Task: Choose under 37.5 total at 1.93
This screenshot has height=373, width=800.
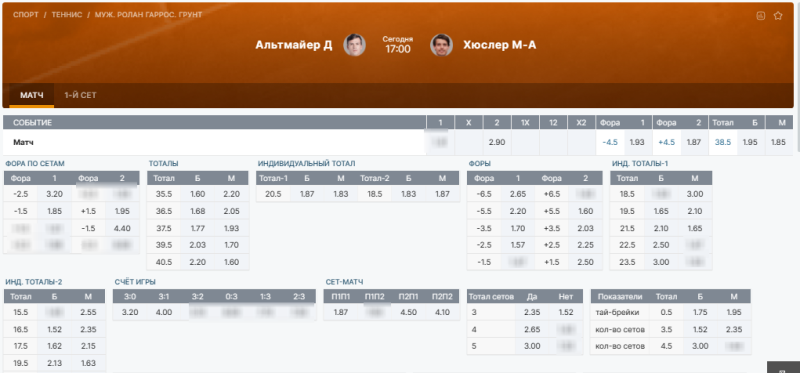Action: tap(232, 229)
